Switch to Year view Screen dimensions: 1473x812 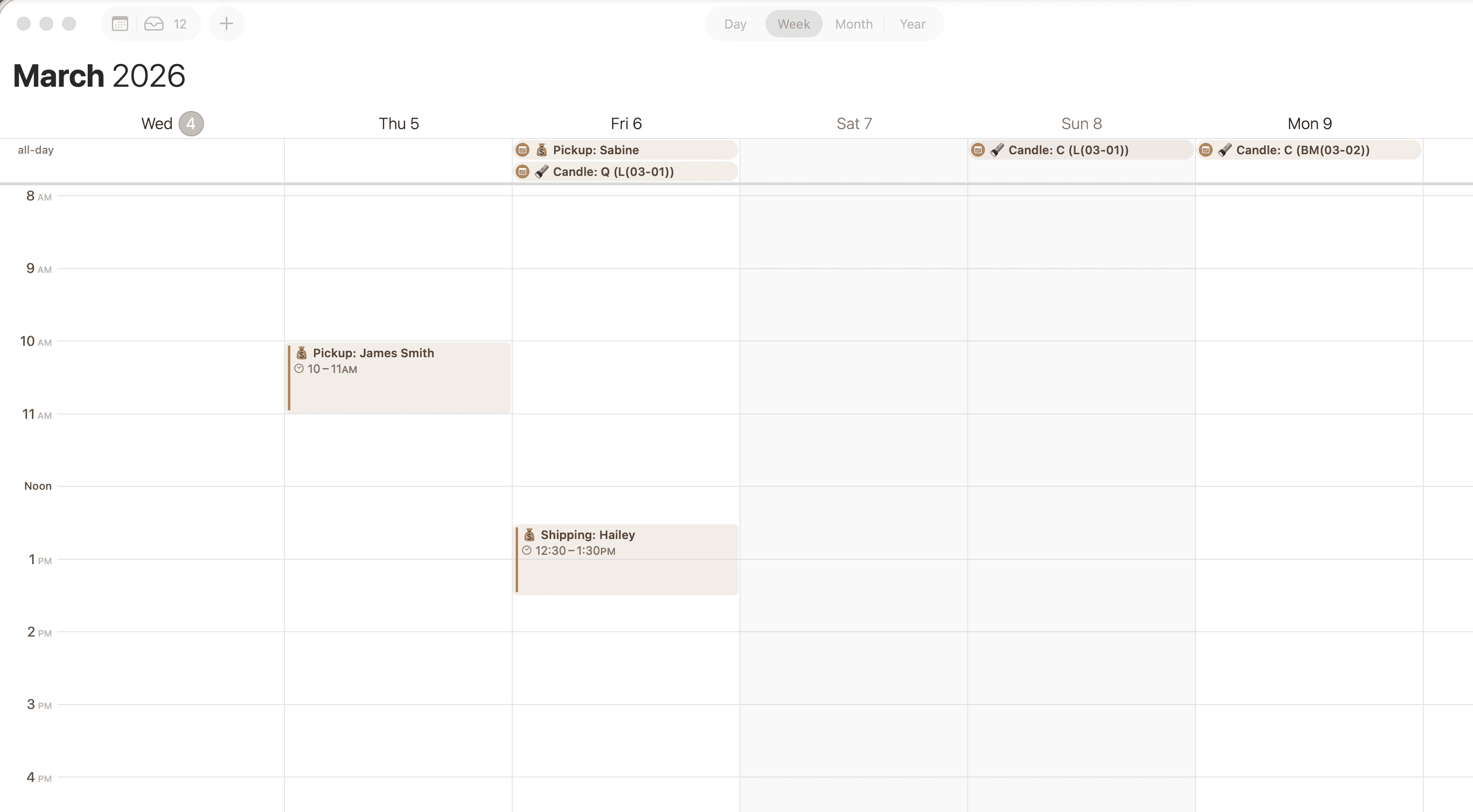(x=912, y=24)
